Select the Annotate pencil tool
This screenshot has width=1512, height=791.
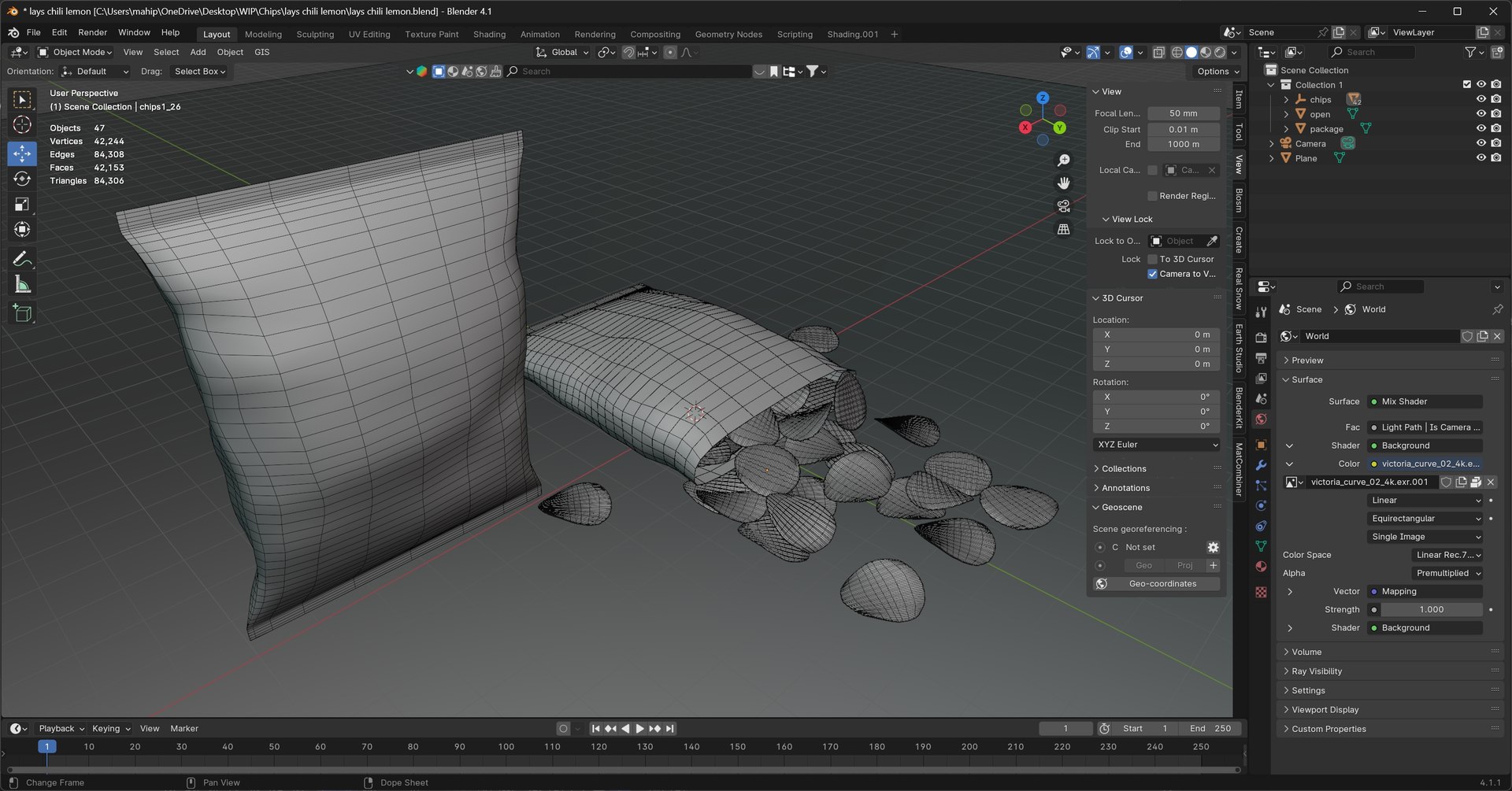(x=22, y=259)
